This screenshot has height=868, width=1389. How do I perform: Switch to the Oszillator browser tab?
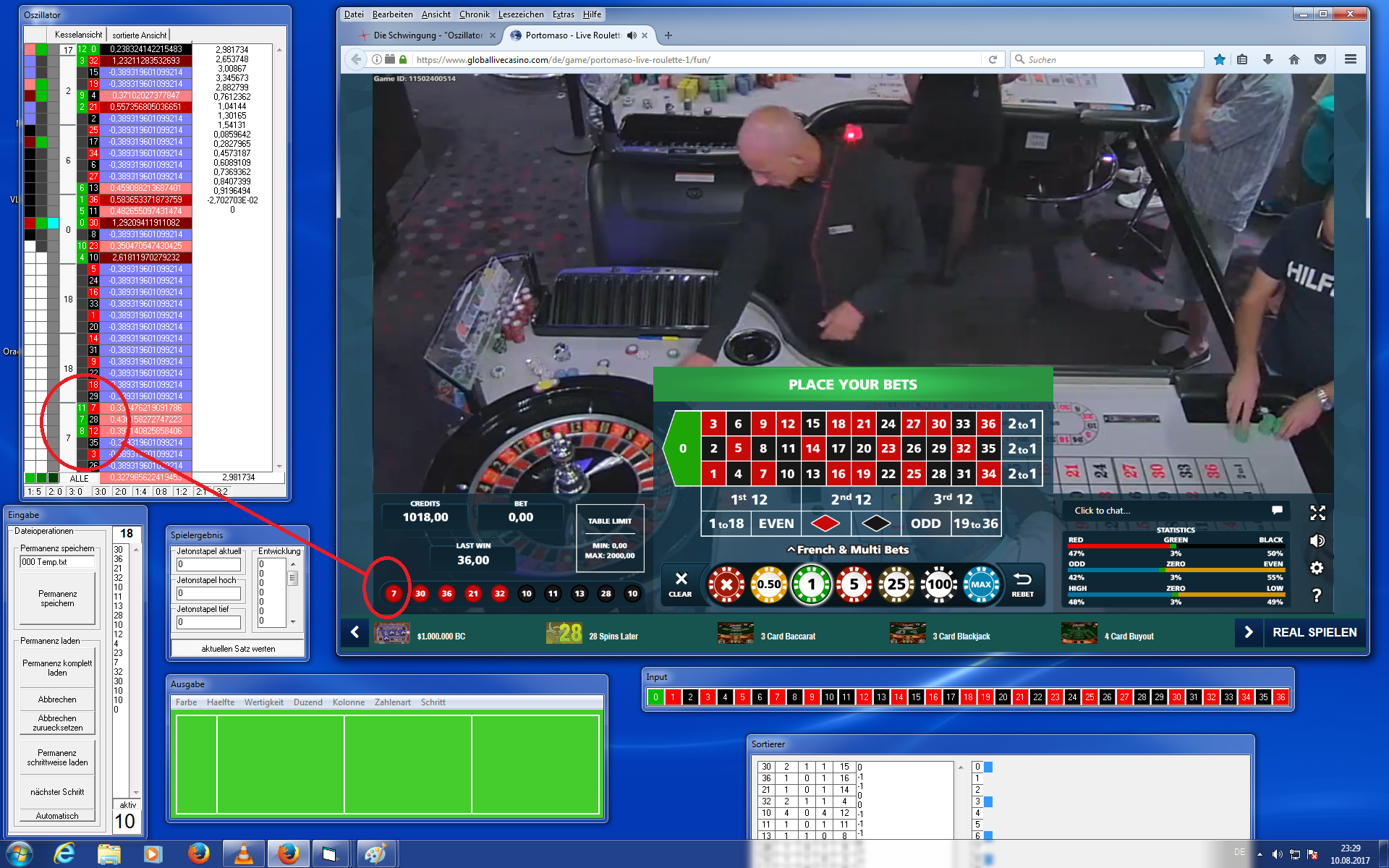(x=428, y=35)
